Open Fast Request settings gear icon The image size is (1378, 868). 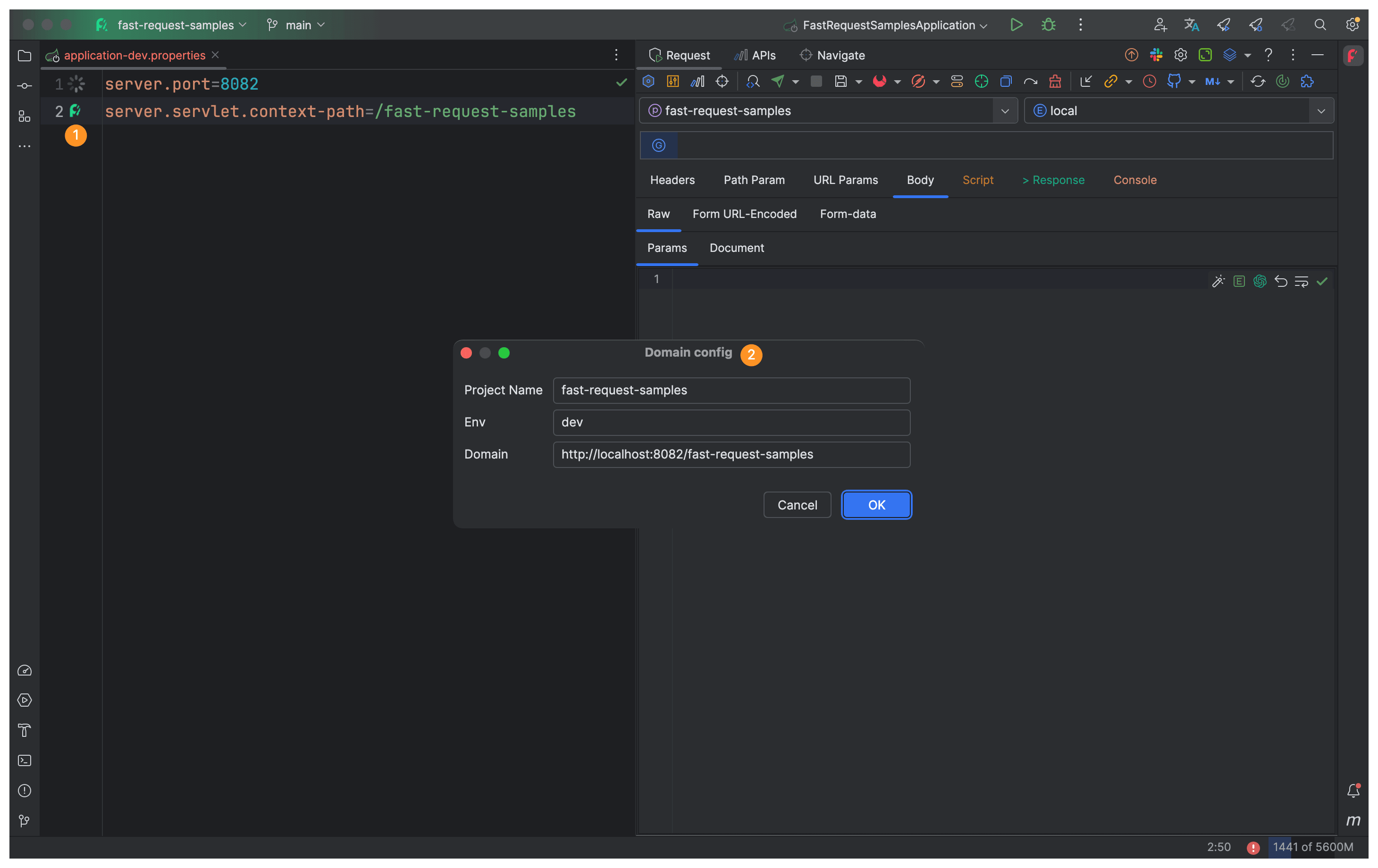coord(1180,55)
